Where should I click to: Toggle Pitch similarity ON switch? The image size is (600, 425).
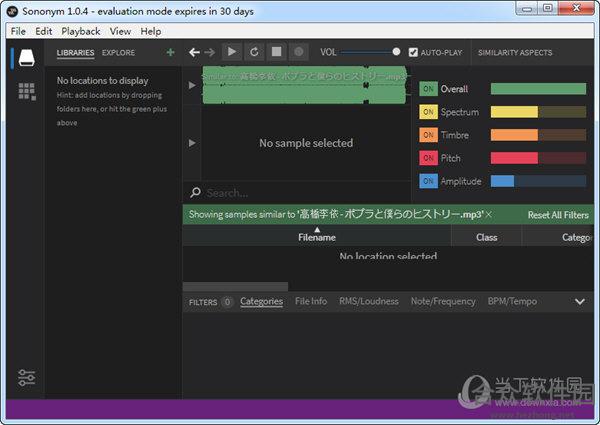(428, 158)
